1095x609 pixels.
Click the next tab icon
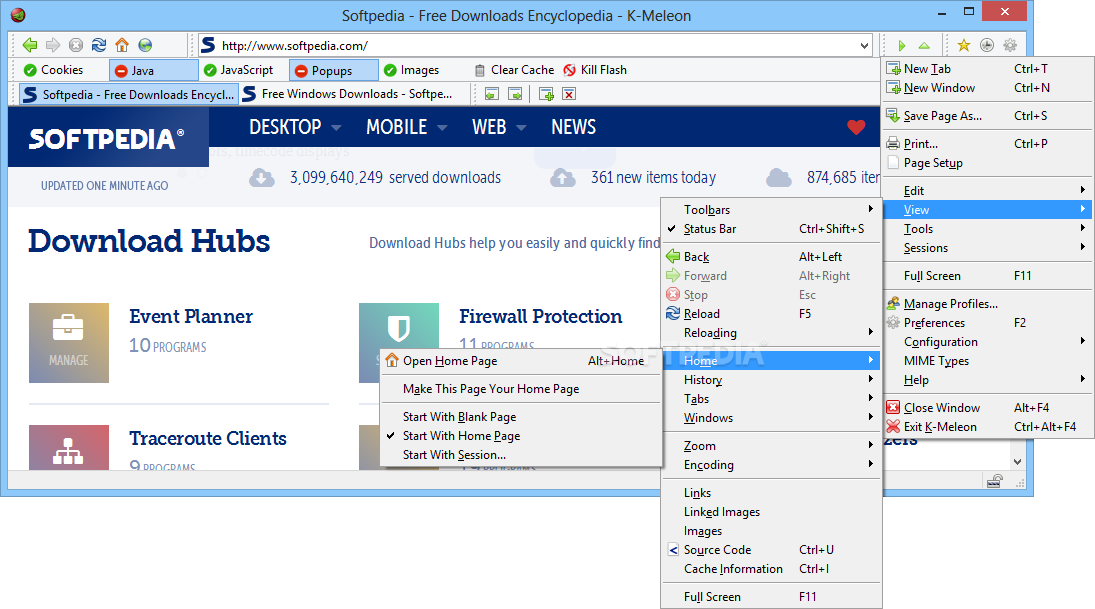pos(515,94)
